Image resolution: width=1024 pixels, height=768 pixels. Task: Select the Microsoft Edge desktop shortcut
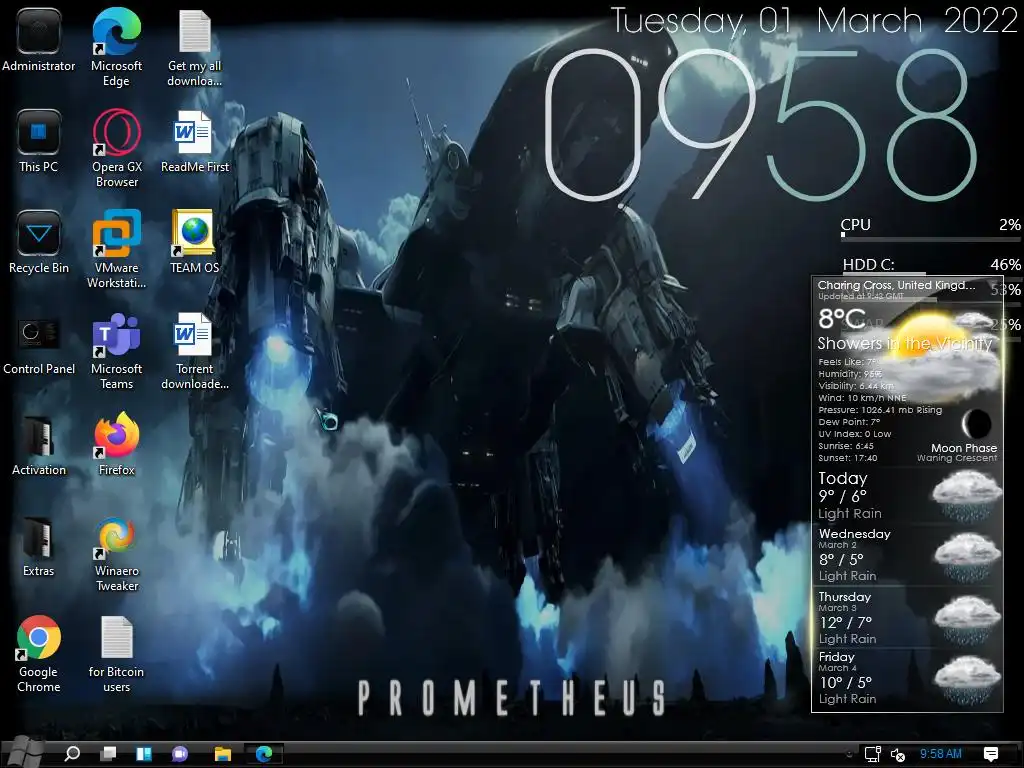(116, 47)
